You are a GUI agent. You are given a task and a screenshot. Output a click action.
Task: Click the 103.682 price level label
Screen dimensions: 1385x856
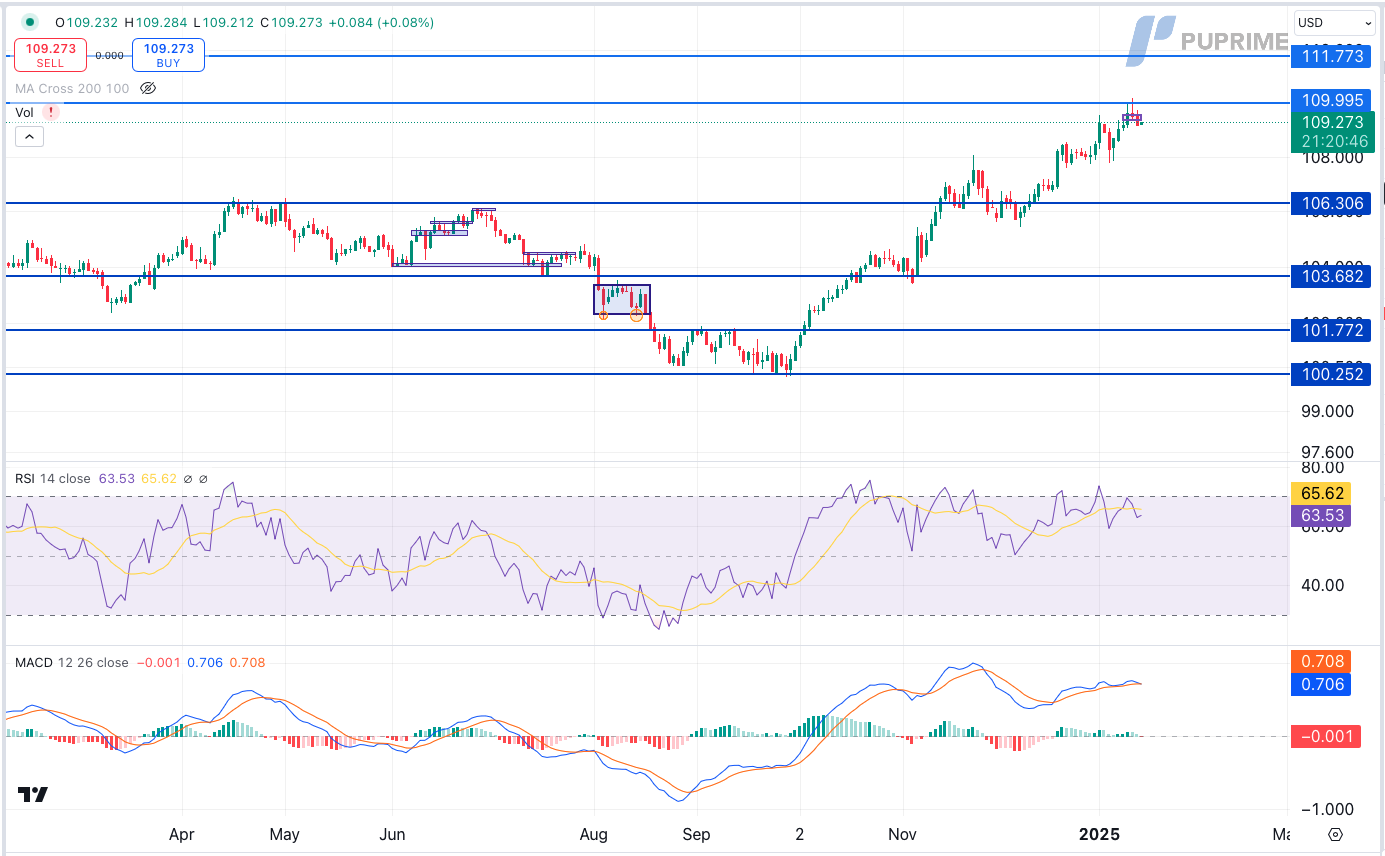(1332, 276)
